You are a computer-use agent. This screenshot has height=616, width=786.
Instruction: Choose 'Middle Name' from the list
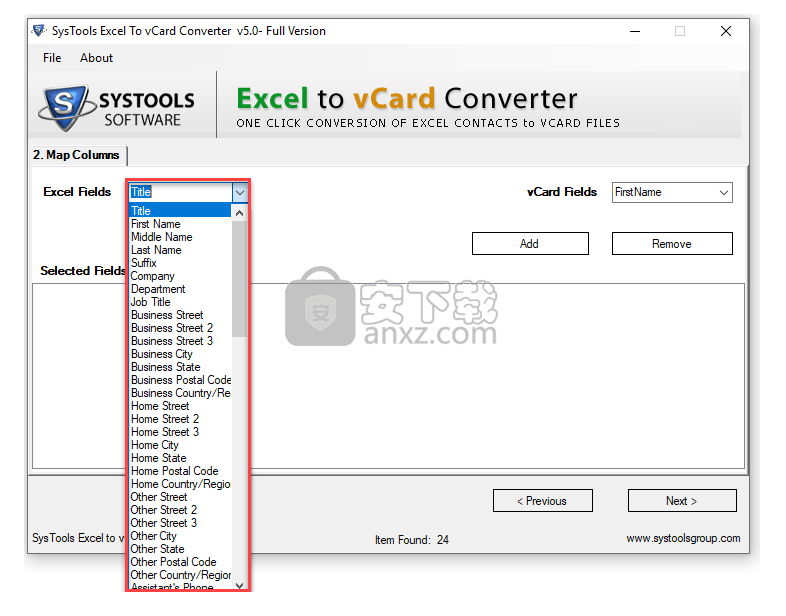point(180,237)
